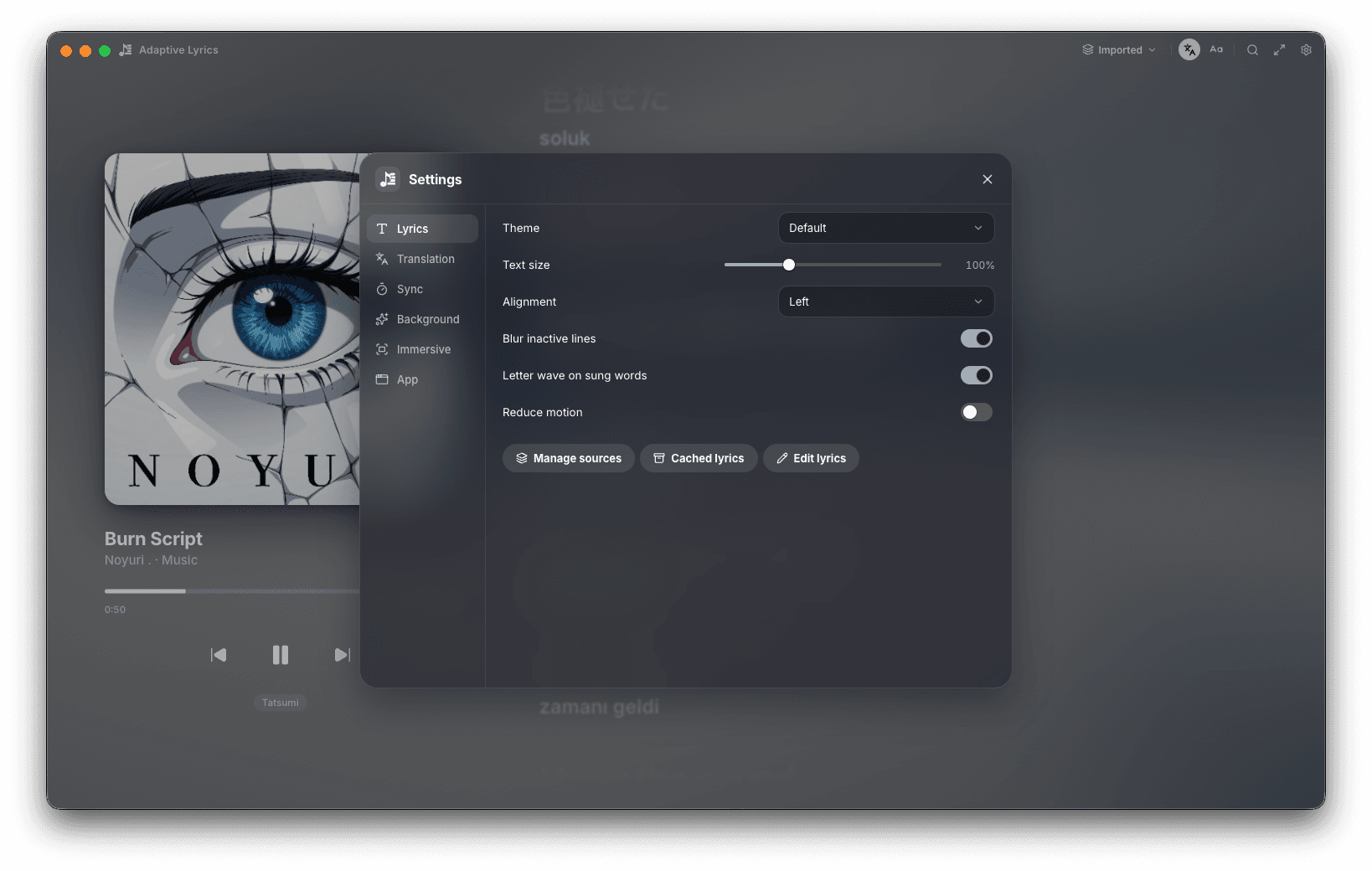Click the Settings dialog music note icon
This screenshot has width=1372, height=871.
[388, 179]
